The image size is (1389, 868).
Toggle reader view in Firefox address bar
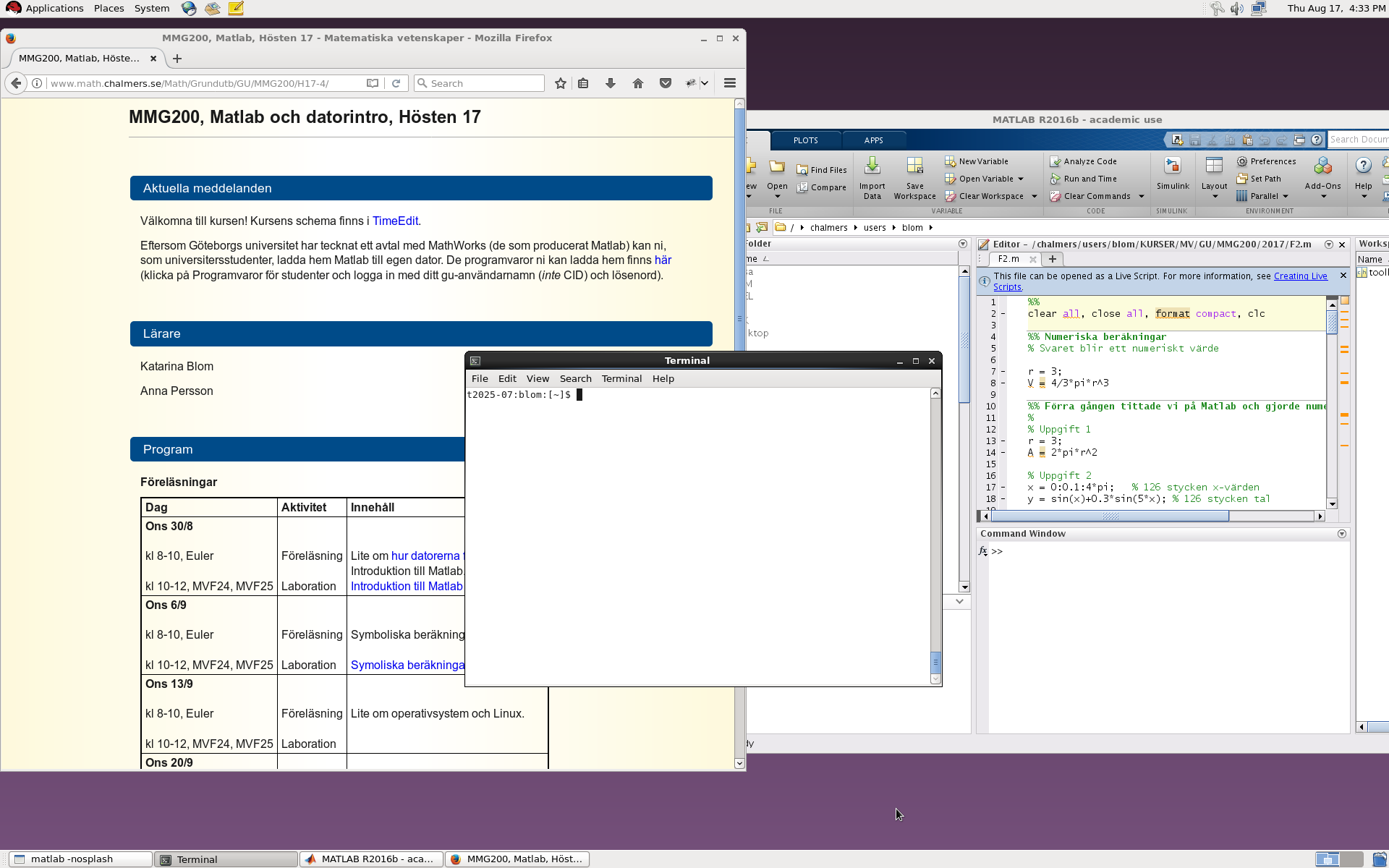(373, 83)
